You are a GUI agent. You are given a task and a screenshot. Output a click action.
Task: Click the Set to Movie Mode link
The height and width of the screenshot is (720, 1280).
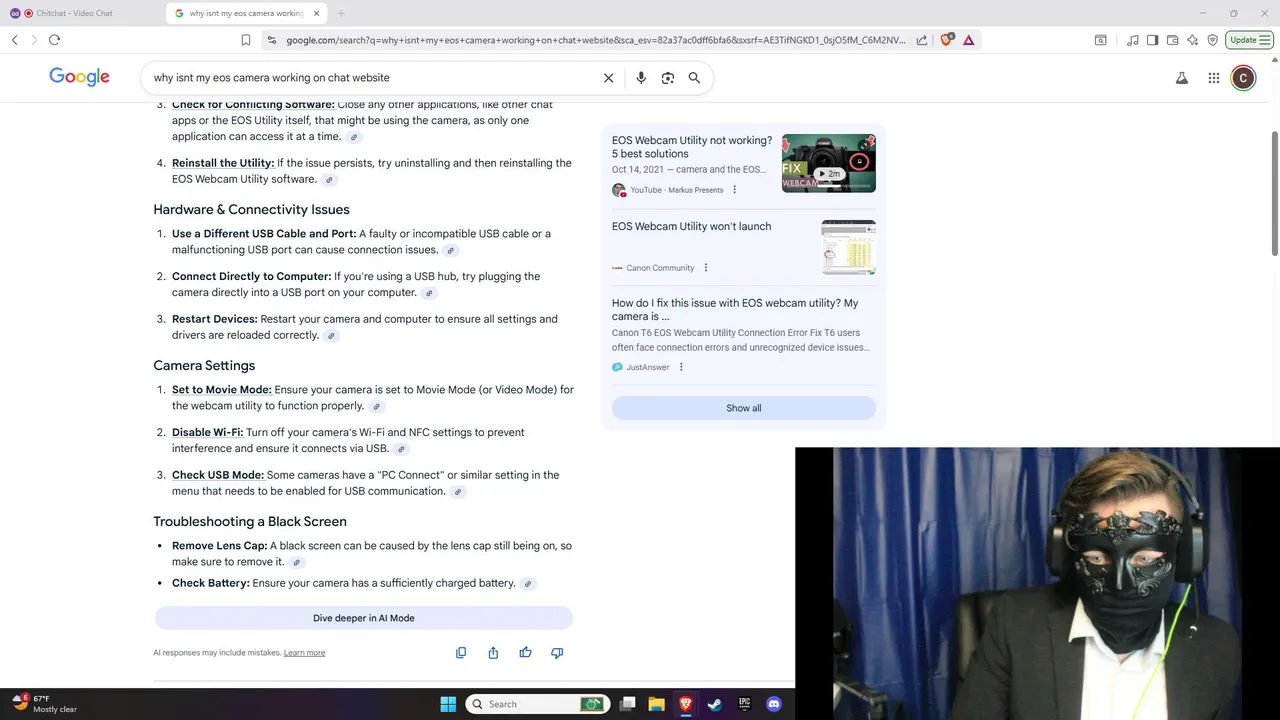tap(222, 390)
